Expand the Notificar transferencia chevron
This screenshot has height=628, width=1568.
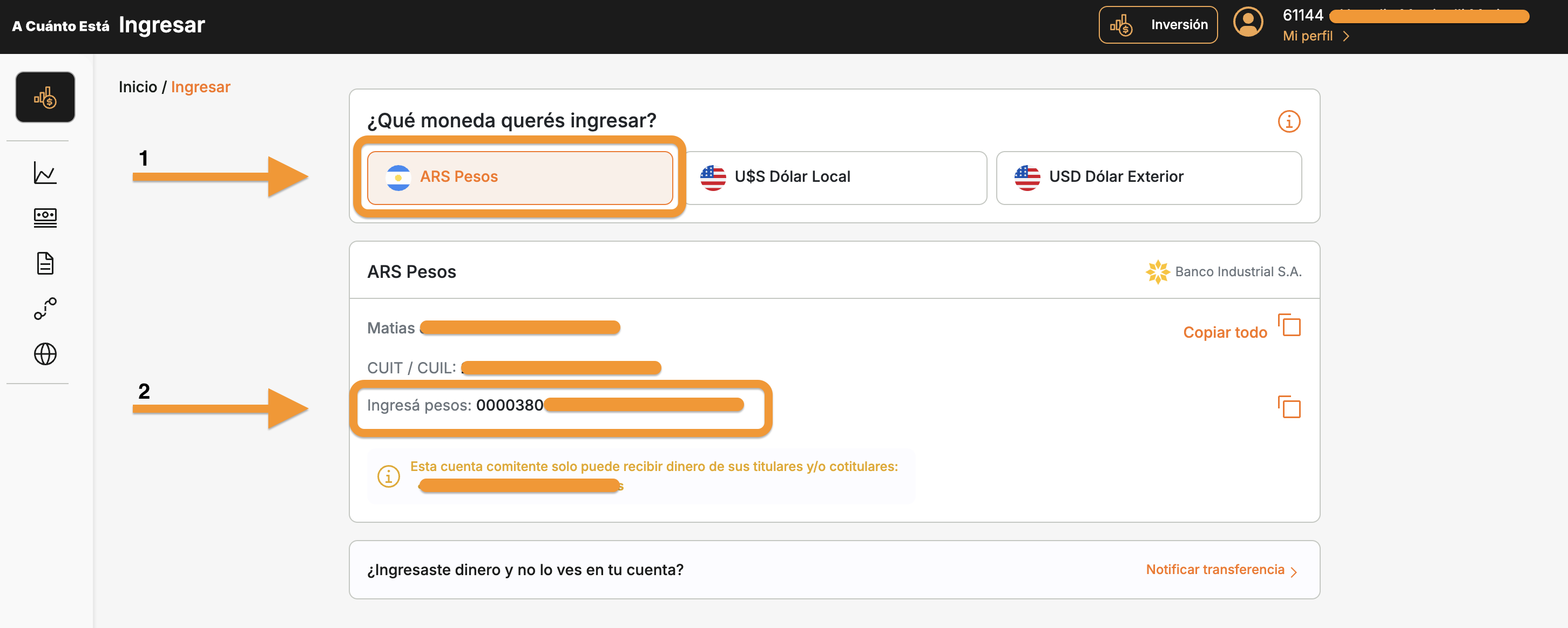click(x=1294, y=570)
